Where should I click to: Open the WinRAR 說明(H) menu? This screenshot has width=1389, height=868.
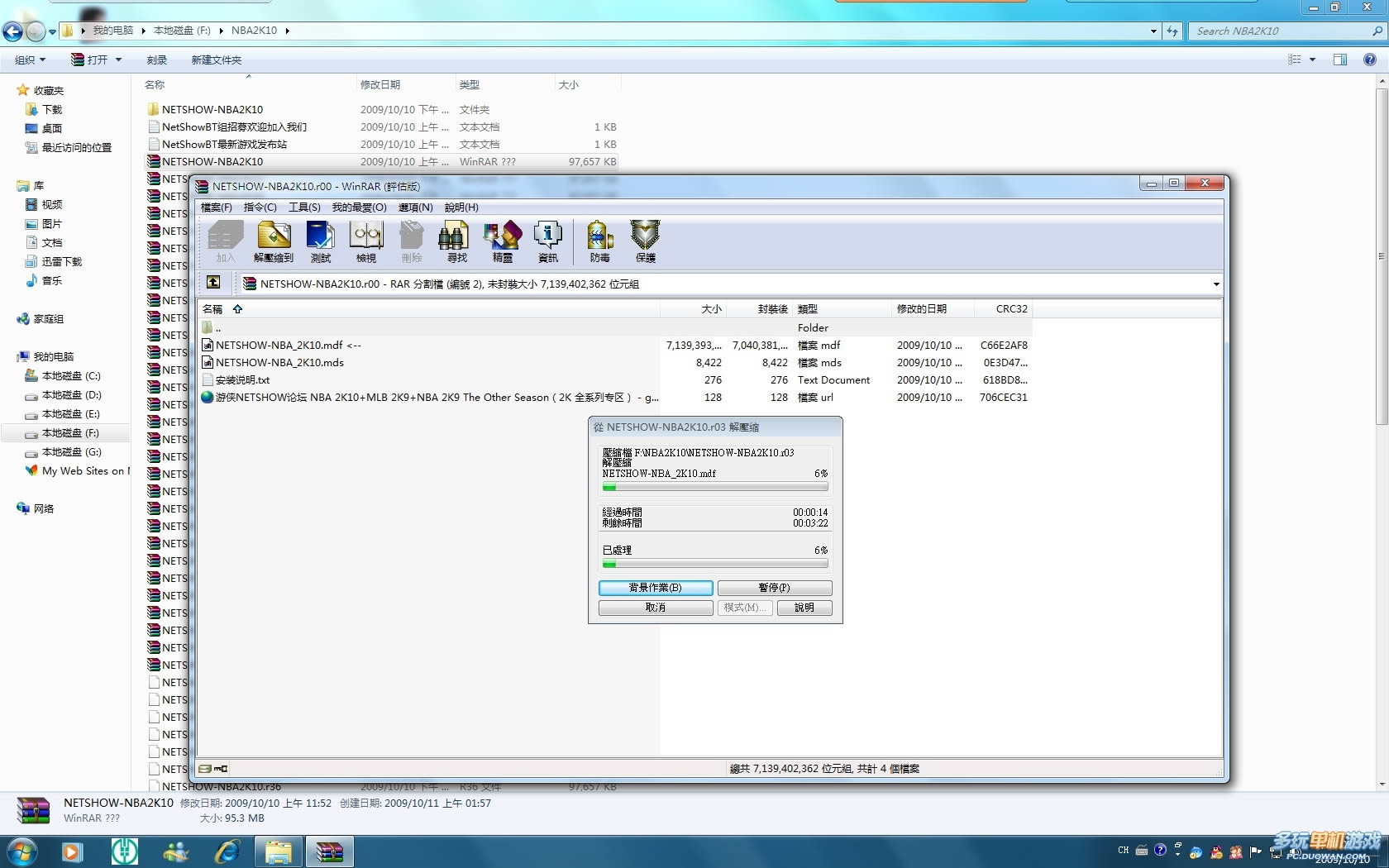tap(461, 207)
